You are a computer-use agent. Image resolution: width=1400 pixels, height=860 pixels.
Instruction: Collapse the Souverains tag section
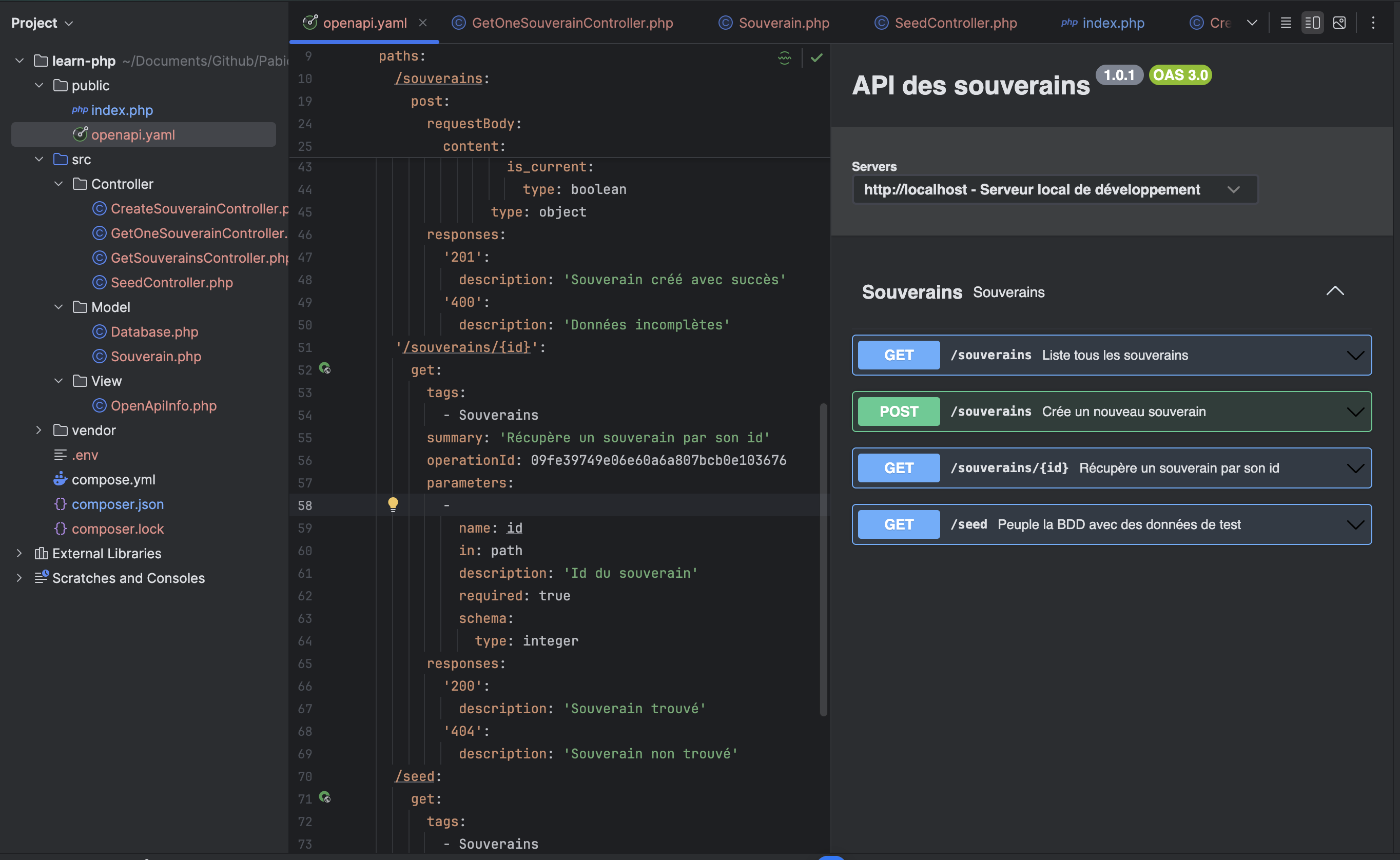click(1335, 291)
